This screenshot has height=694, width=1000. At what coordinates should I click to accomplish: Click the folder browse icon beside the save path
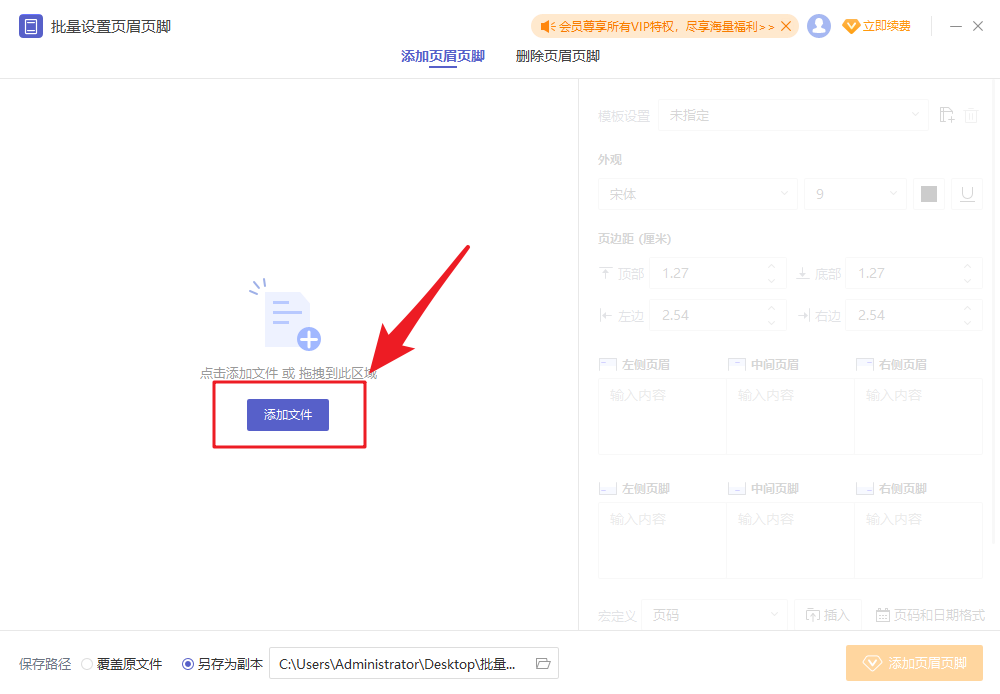(x=543, y=663)
